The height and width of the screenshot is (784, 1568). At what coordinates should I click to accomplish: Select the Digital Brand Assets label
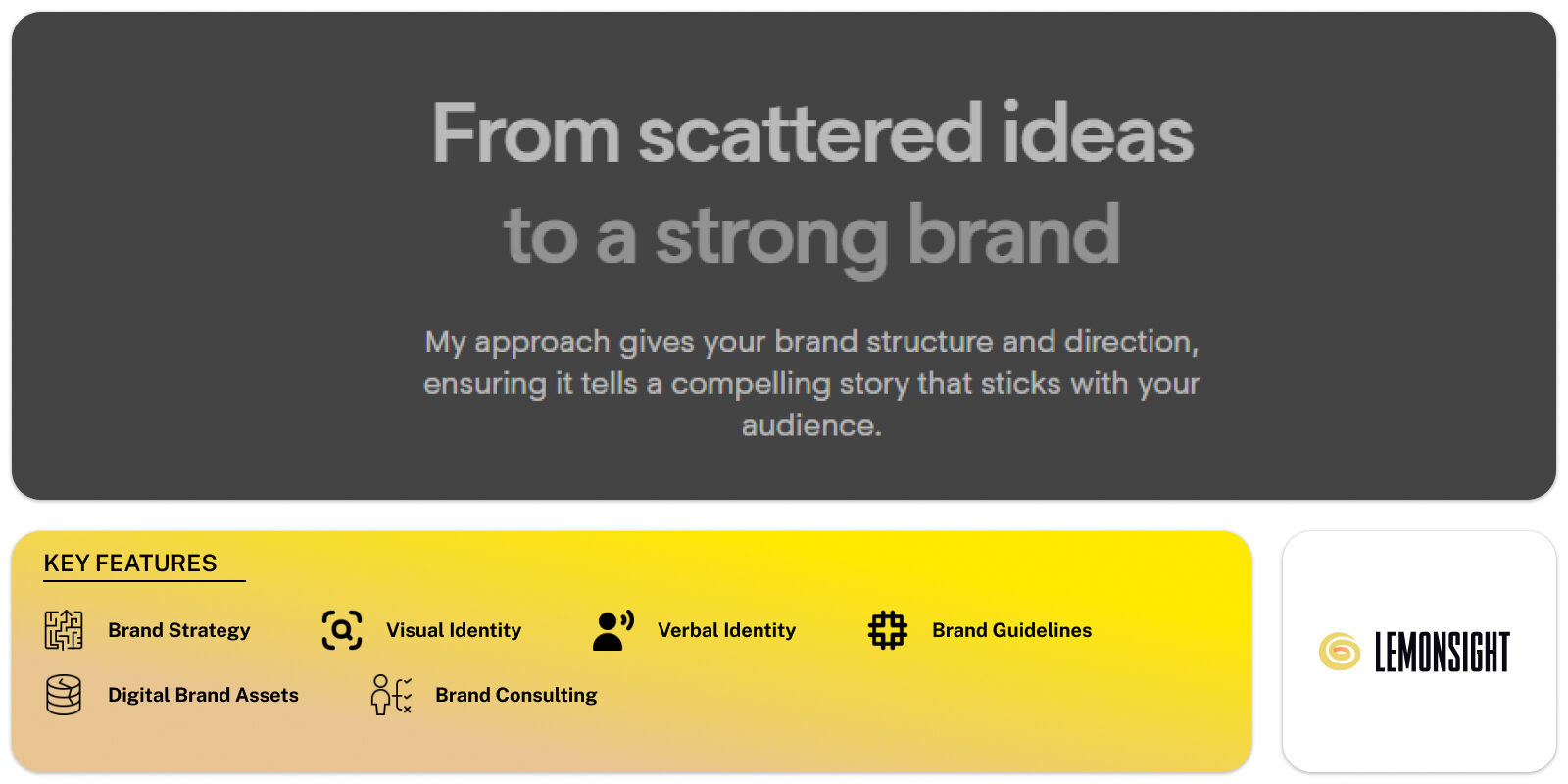click(203, 695)
